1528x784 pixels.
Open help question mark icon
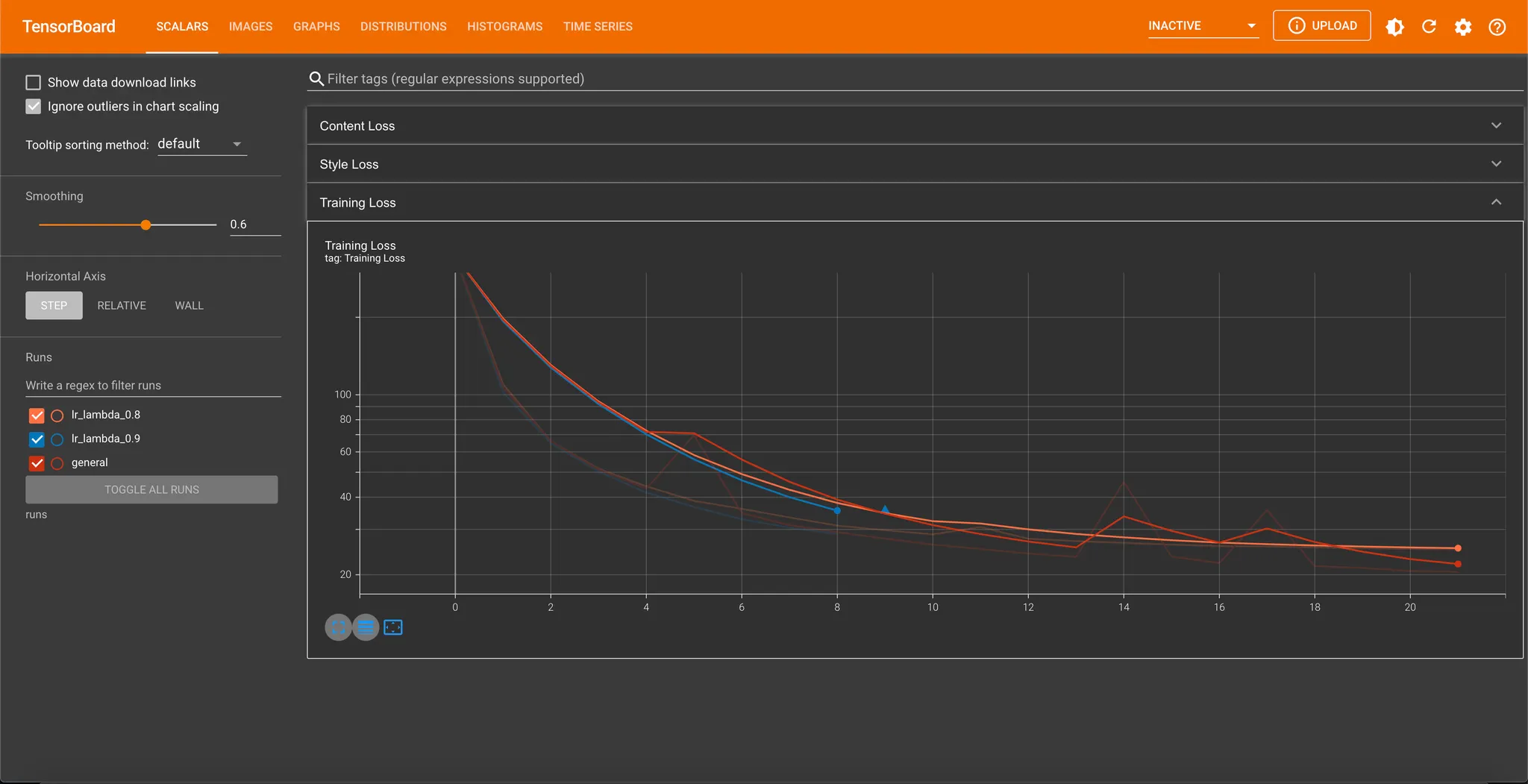pos(1497,27)
